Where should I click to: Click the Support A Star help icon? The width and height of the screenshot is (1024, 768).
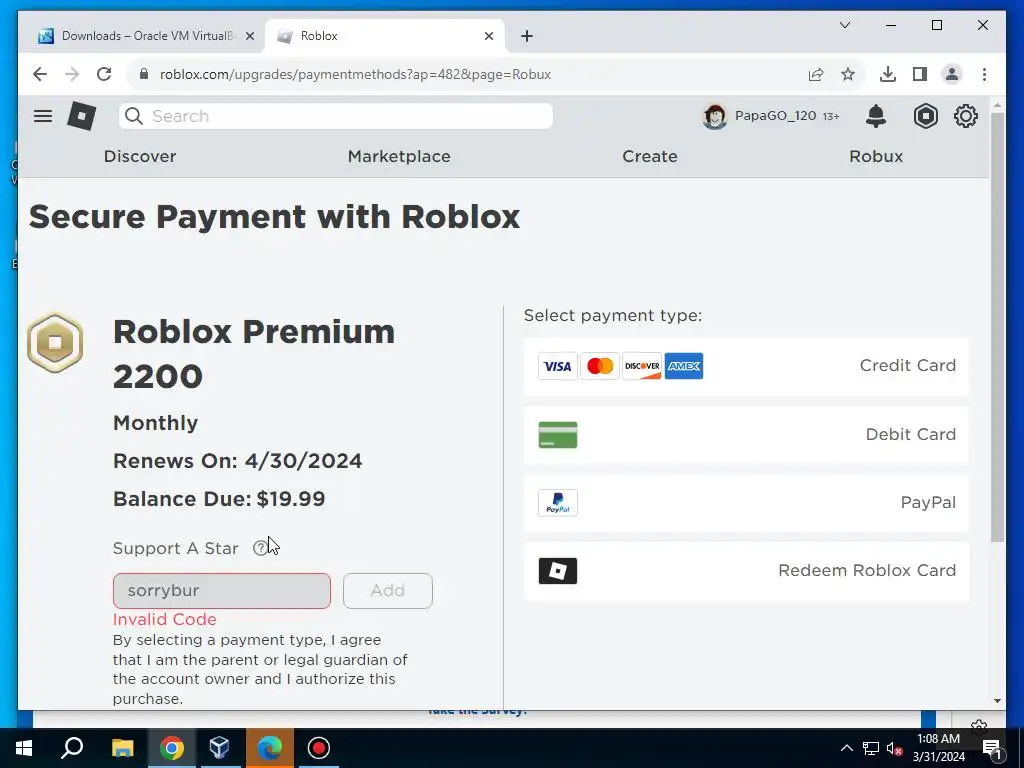[260, 548]
